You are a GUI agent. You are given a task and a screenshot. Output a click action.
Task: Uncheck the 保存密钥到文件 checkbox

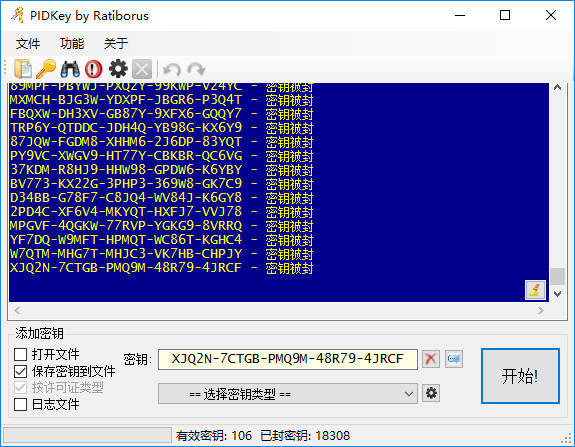(21, 371)
